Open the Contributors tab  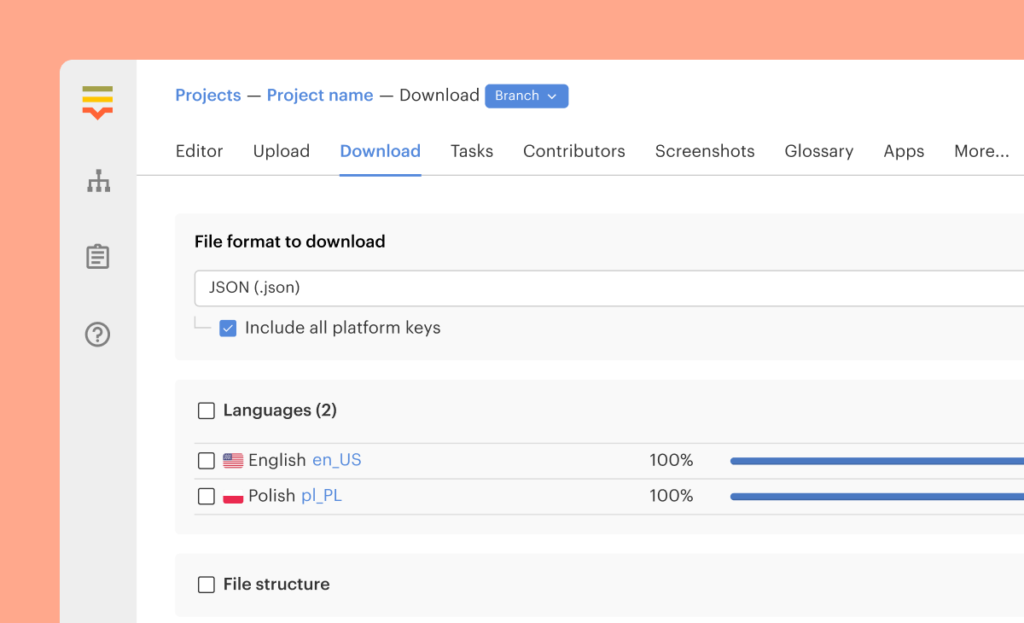pos(574,152)
